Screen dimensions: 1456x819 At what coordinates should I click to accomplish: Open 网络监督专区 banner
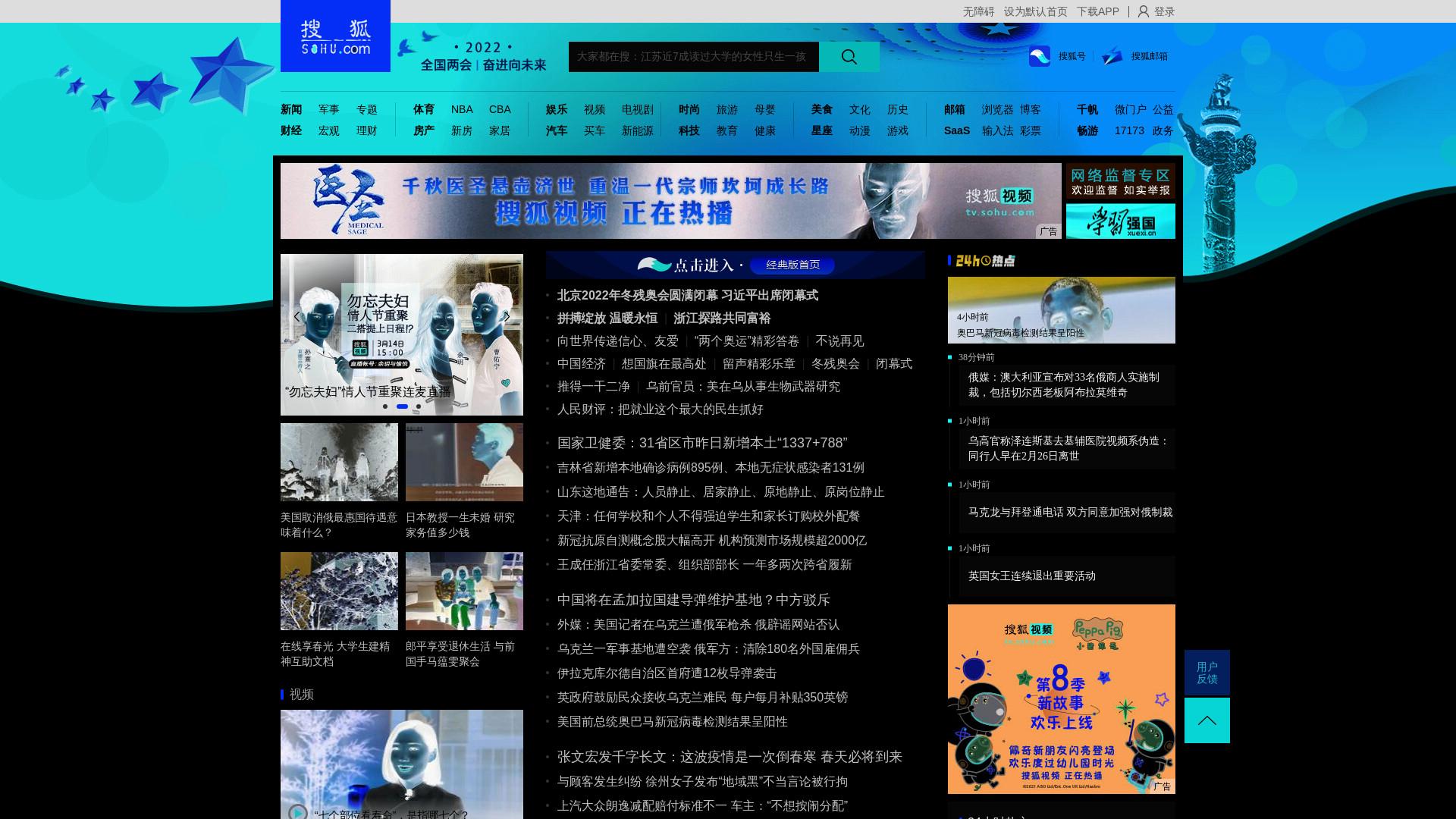[1121, 181]
